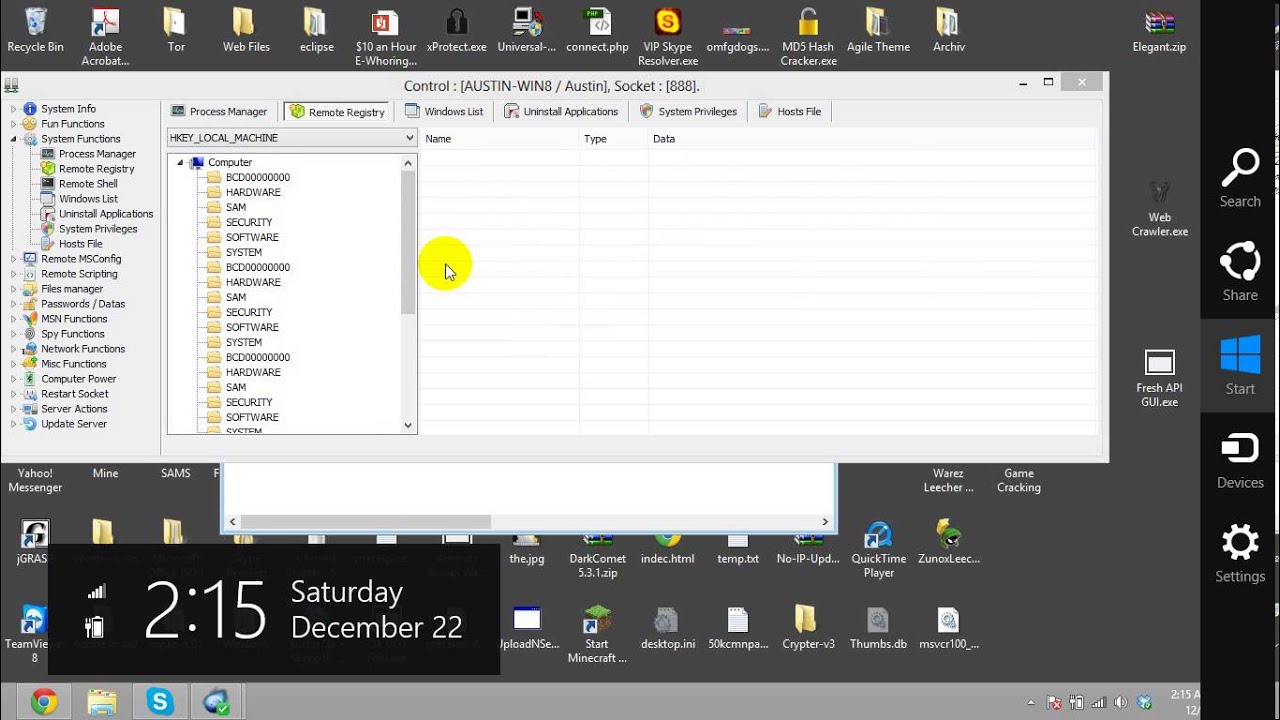The image size is (1280, 720).
Task: Click the Elegant.zip desktop icon
Action: (x=1160, y=30)
